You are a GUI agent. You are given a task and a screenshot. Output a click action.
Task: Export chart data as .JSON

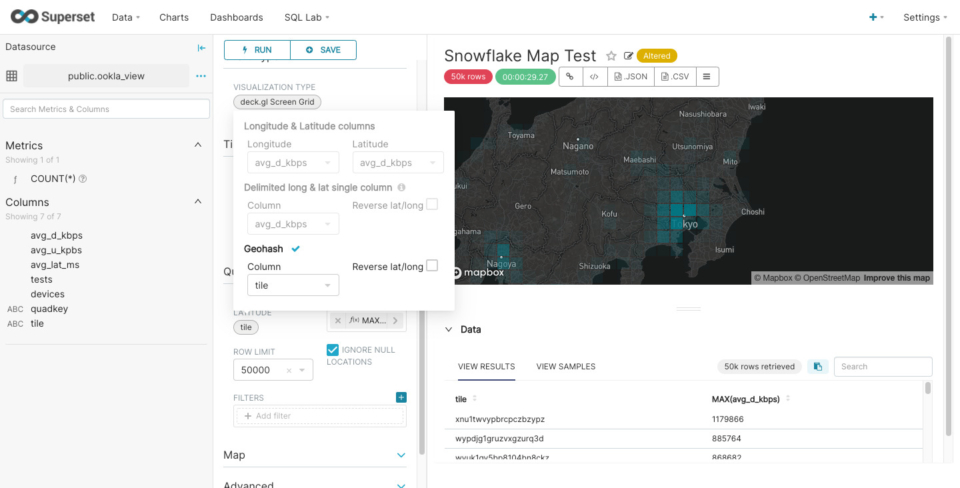631,77
